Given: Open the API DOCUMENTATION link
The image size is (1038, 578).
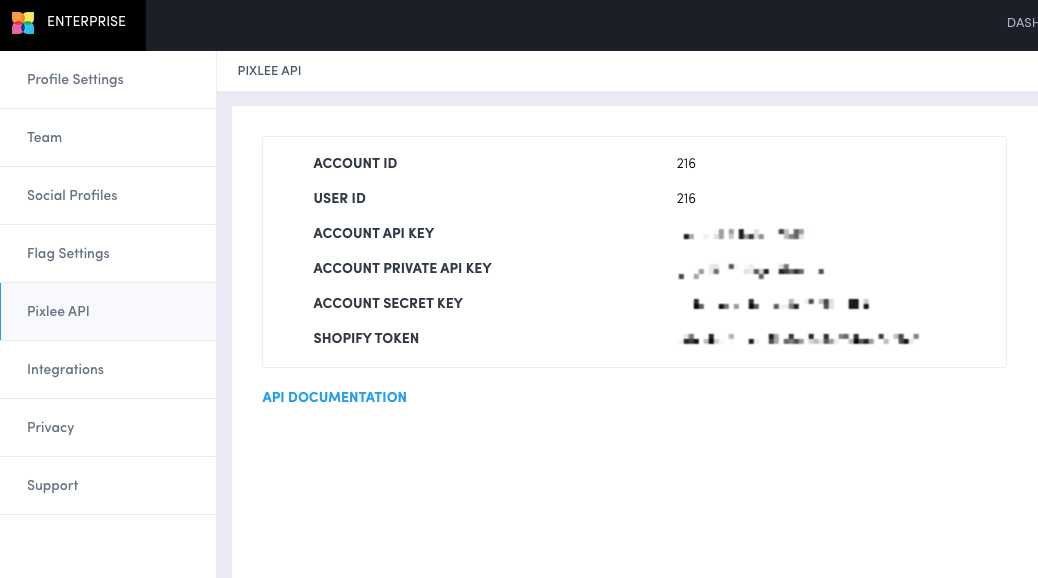Looking at the screenshot, I should coord(334,397).
